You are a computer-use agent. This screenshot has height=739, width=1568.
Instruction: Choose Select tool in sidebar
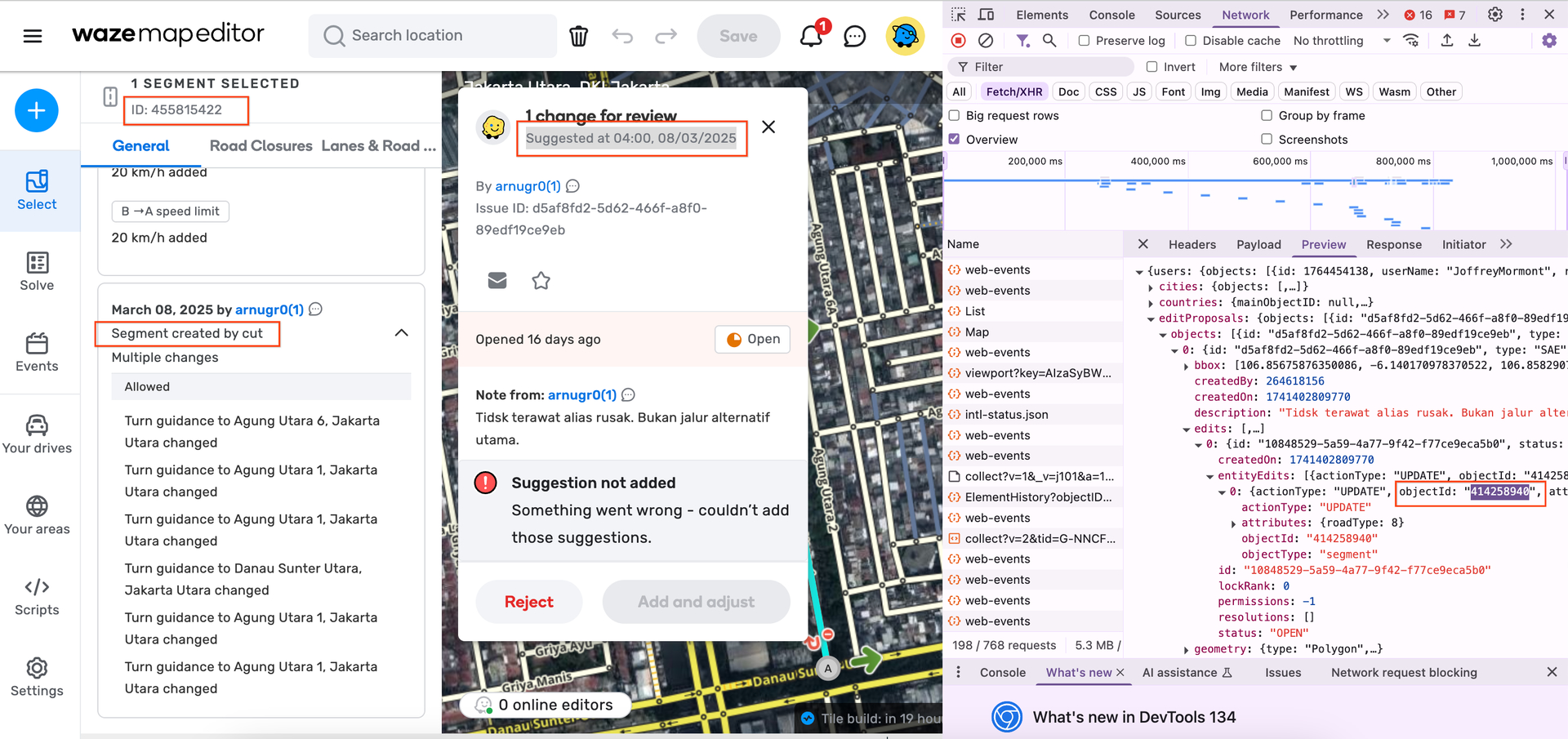coord(37,190)
